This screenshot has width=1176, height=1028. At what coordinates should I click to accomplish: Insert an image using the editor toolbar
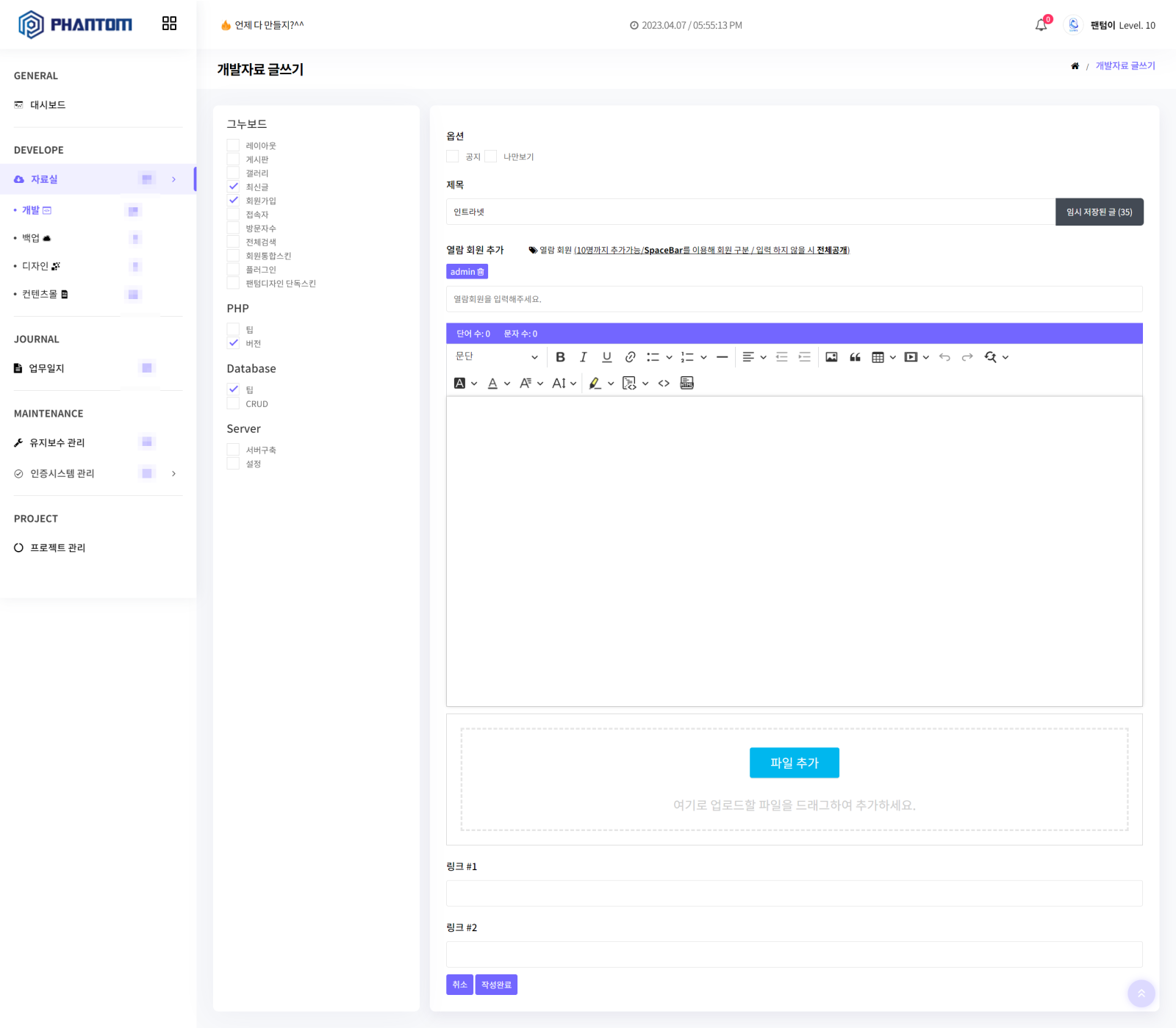tap(831, 357)
